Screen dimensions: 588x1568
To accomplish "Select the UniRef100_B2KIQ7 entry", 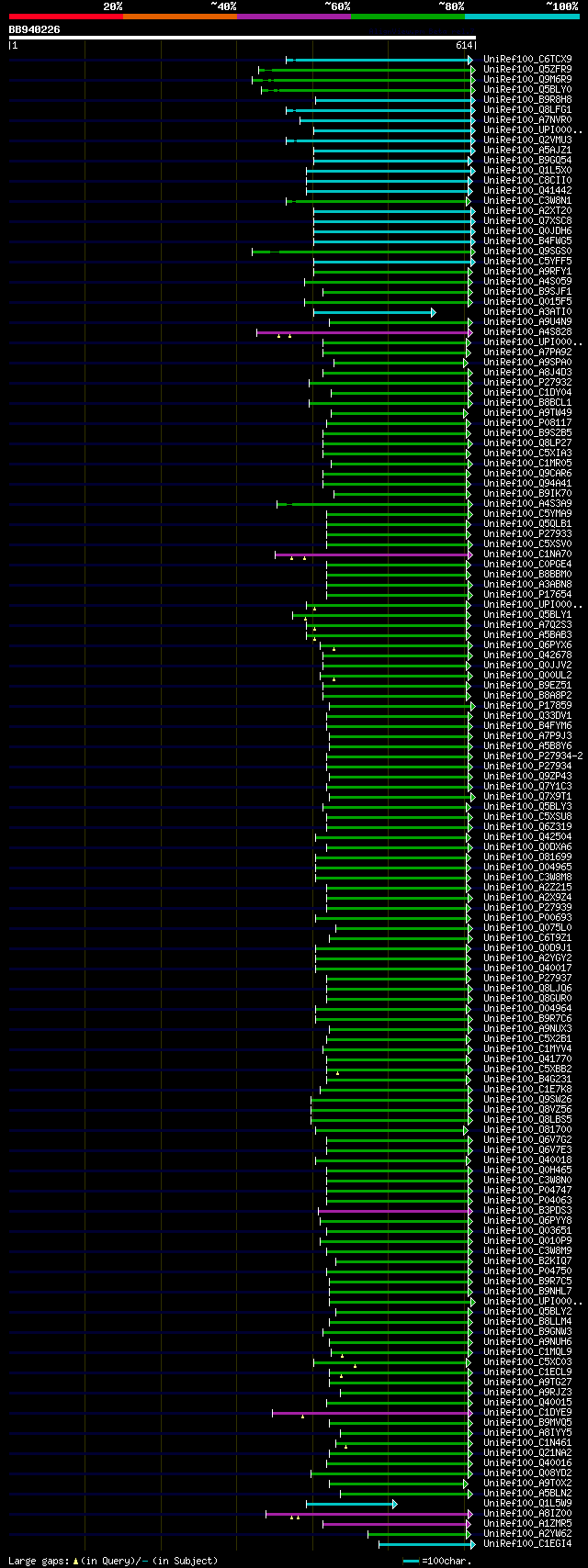I will (527, 1261).
